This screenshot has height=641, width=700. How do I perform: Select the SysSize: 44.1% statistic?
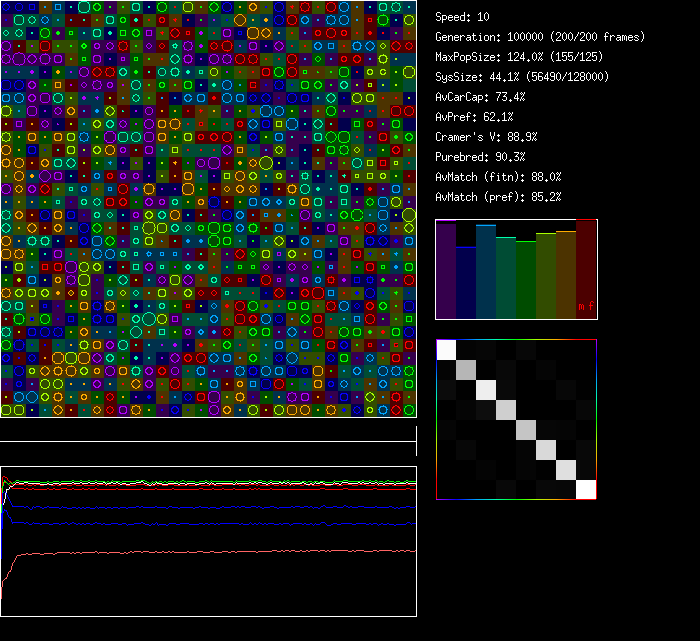coord(522,77)
